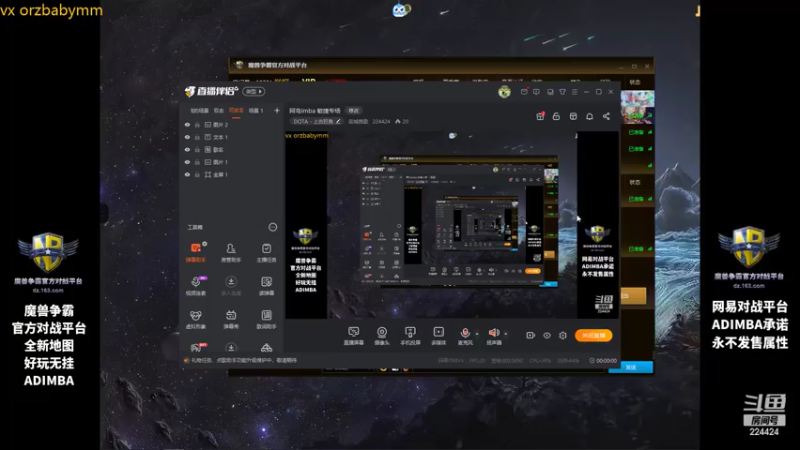This screenshot has height=450, width=800.
Task: Click the edit pencil next to DOTA category
Action: pos(338,121)
